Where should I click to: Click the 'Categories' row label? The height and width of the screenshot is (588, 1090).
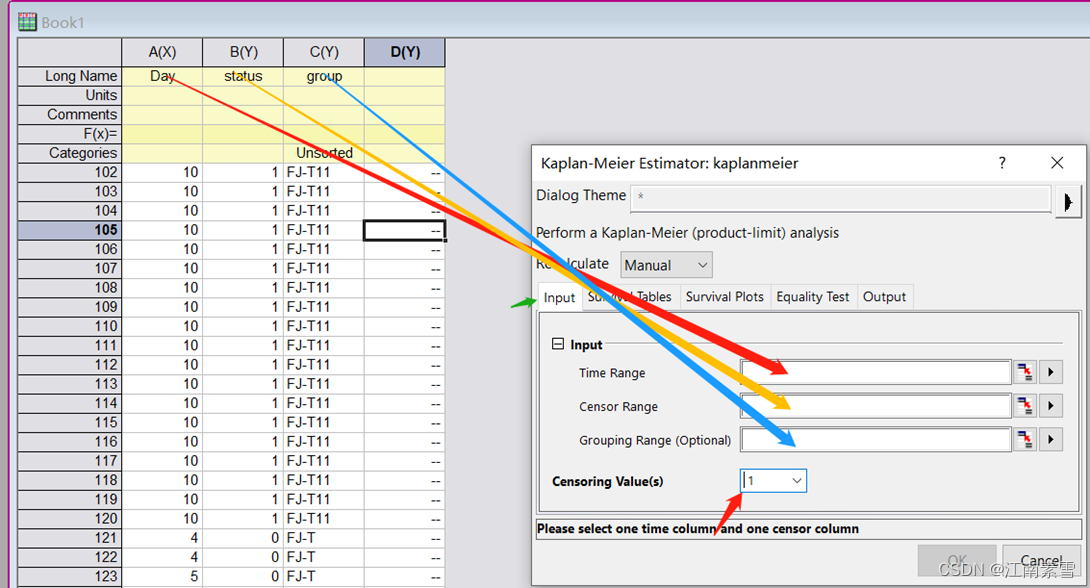[70, 152]
